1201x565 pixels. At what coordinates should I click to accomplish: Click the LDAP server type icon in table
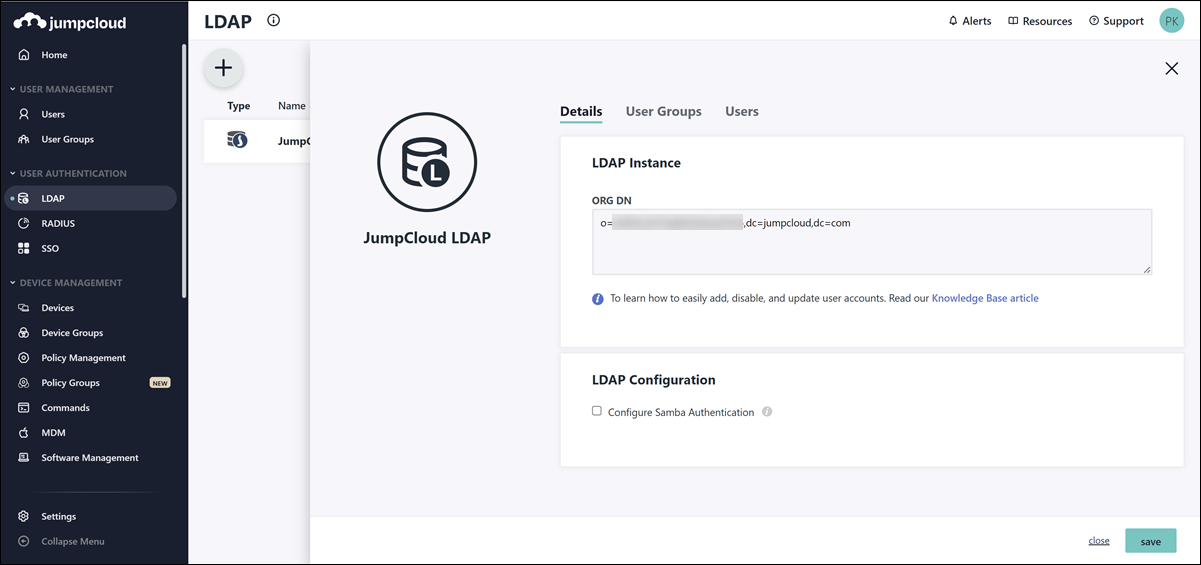click(237, 140)
